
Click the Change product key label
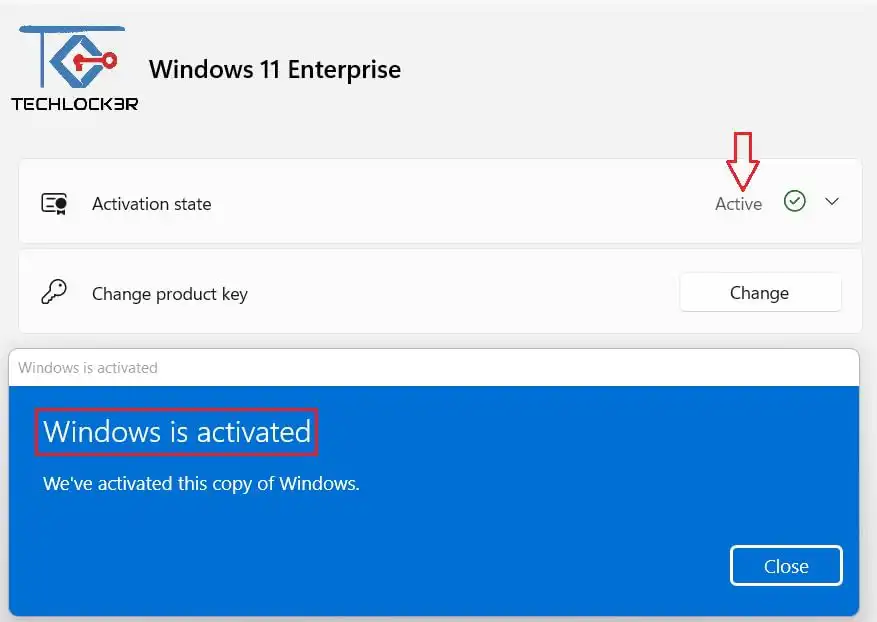(170, 294)
